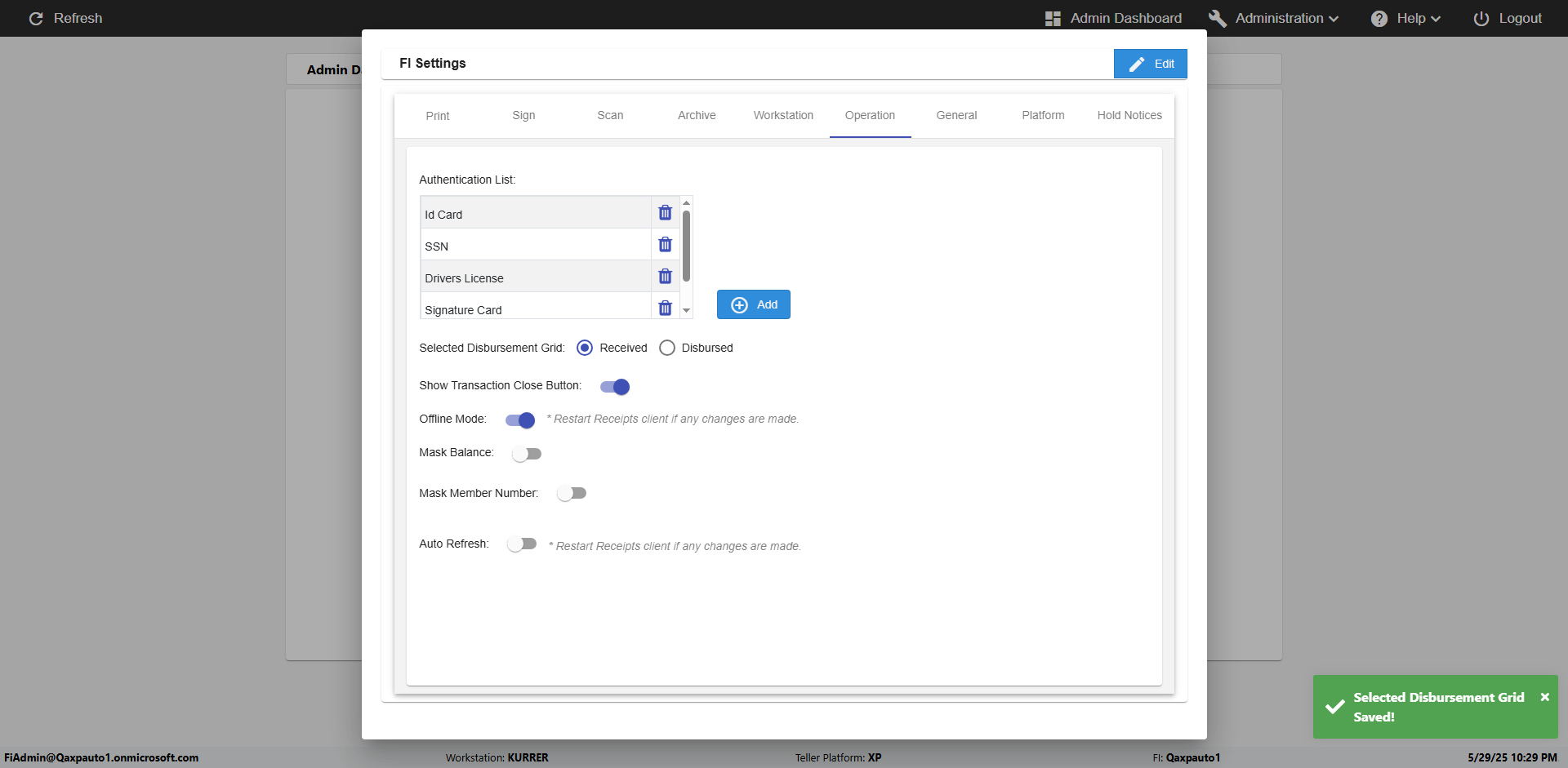This screenshot has width=1568, height=768.
Task: Enable the Mask Balance toggle
Action: [x=527, y=454]
